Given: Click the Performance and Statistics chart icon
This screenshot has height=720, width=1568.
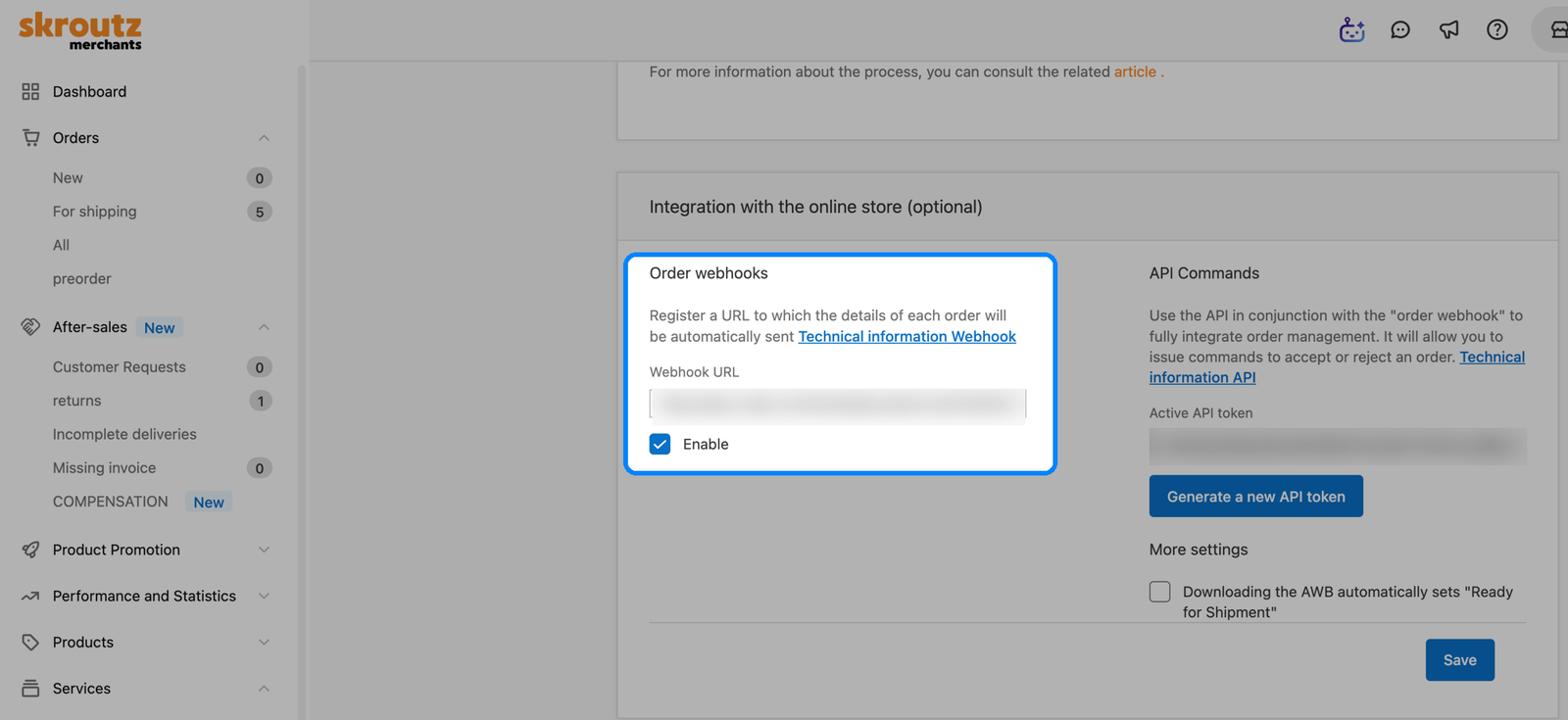Looking at the screenshot, I should tap(30, 596).
